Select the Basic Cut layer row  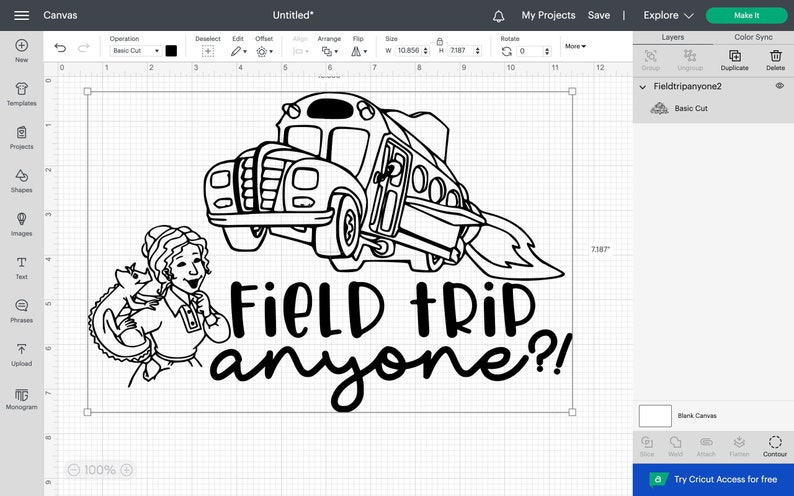pos(713,108)
